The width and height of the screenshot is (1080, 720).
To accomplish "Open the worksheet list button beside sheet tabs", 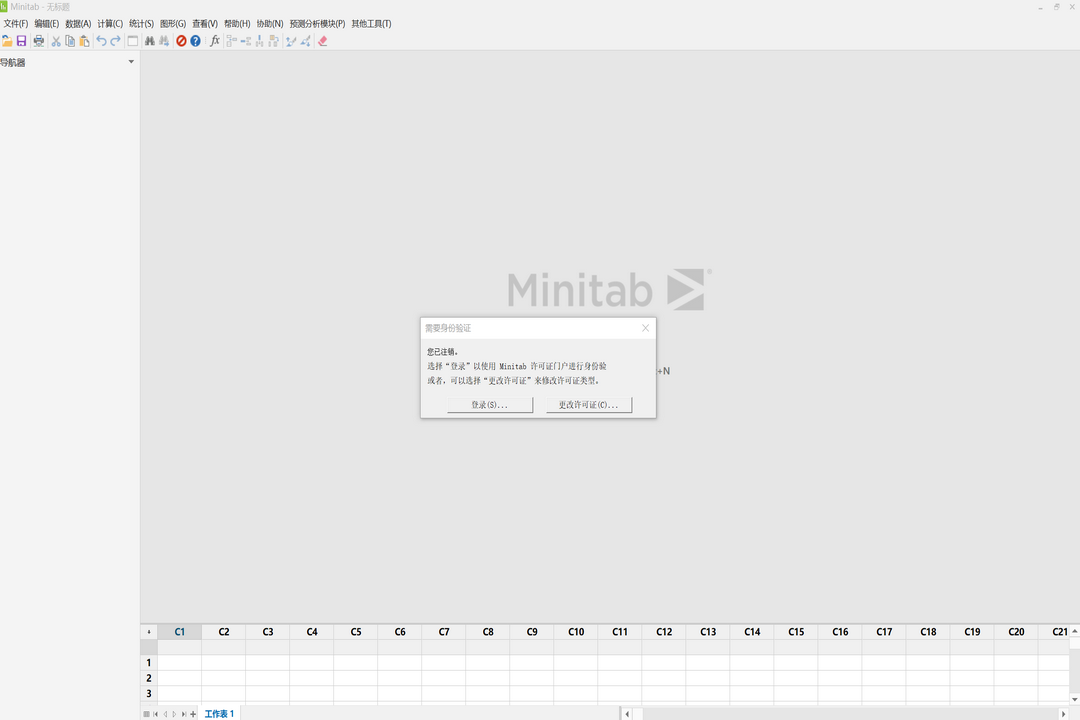I will 146,714.
